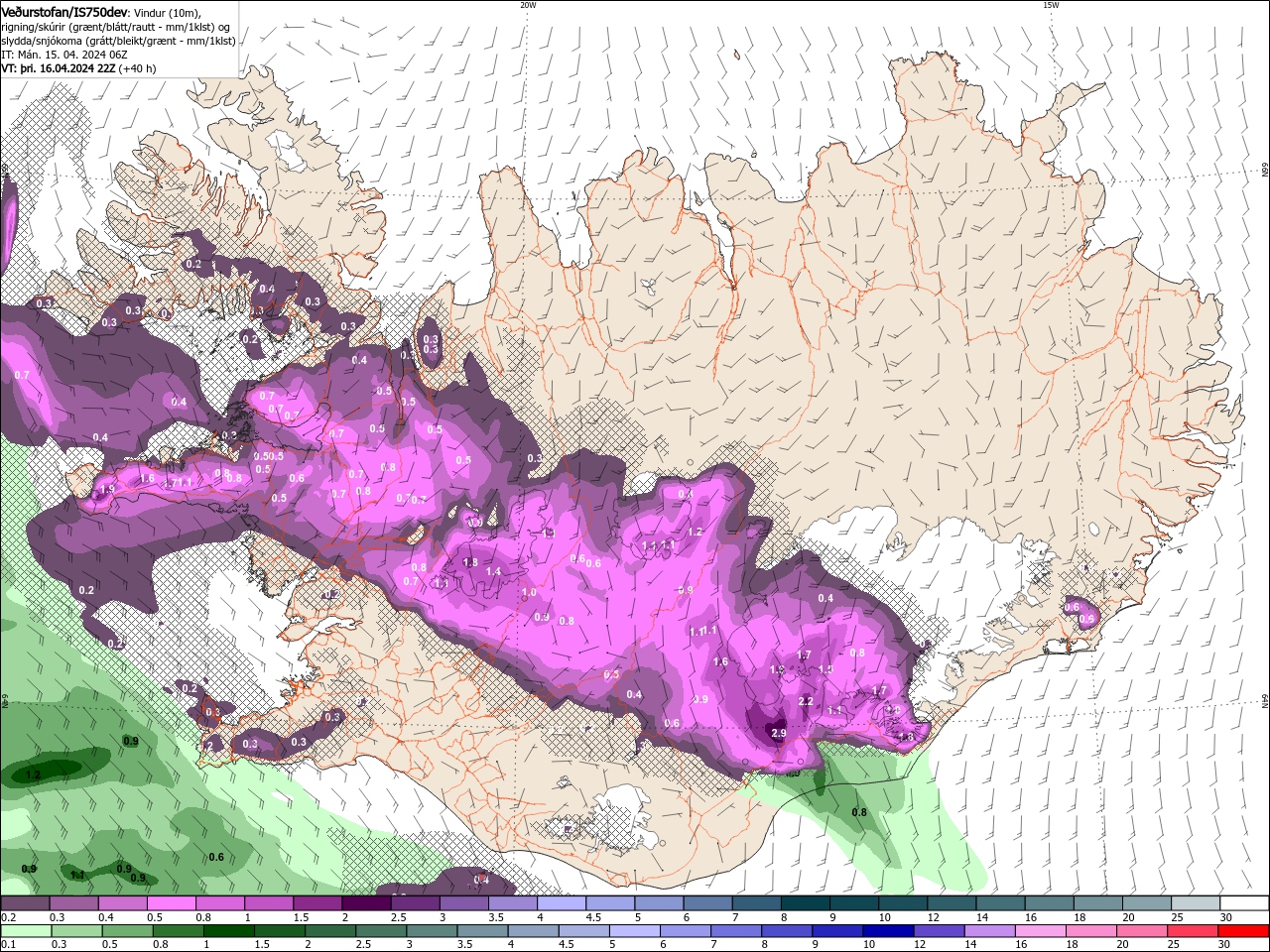The width and height of the screenshot is (1270, 952).
Task: Click the IT: Mán. 15. 04. 2024 06Z line
Action: [x=64, y=55]
